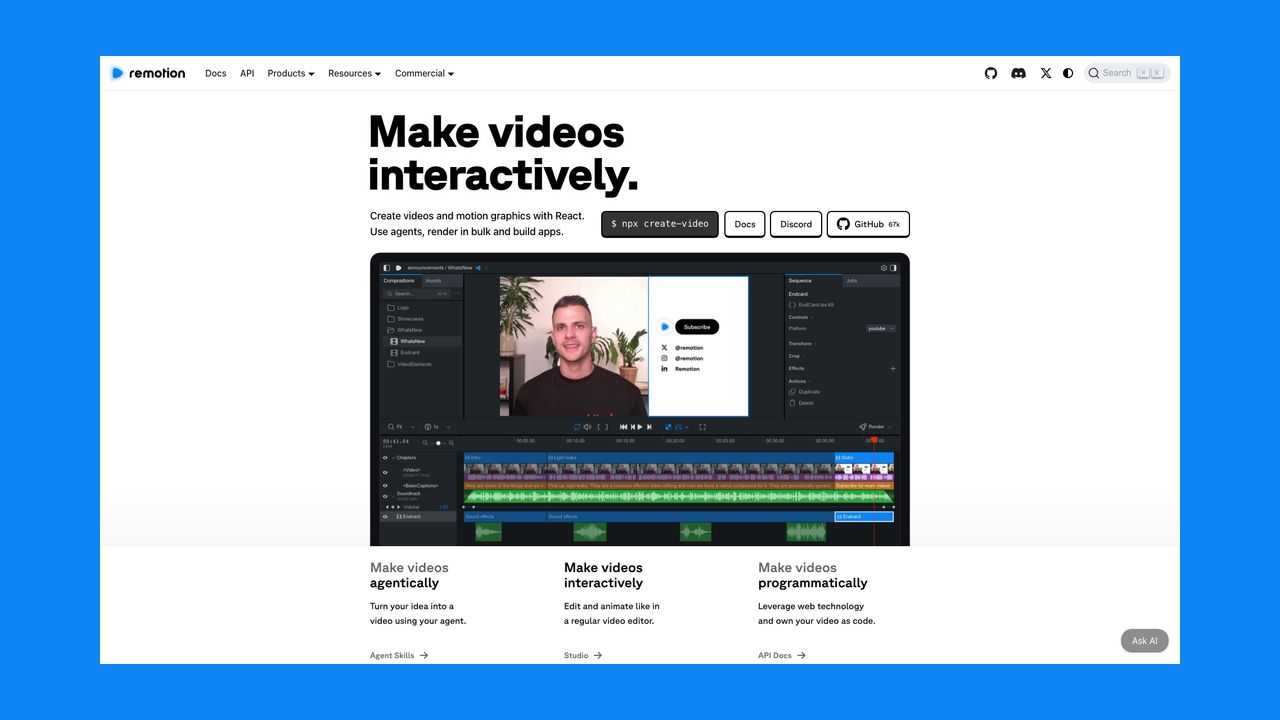Click the loop icon in the editor transport
Viewport: 1280px width, 720px height.
point(577,427)
